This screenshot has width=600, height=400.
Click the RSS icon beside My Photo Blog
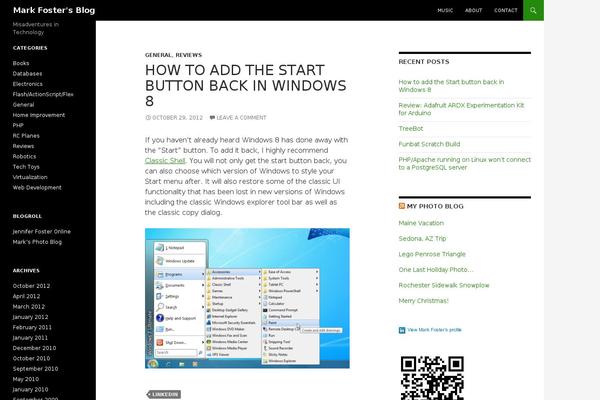(402, 206)
